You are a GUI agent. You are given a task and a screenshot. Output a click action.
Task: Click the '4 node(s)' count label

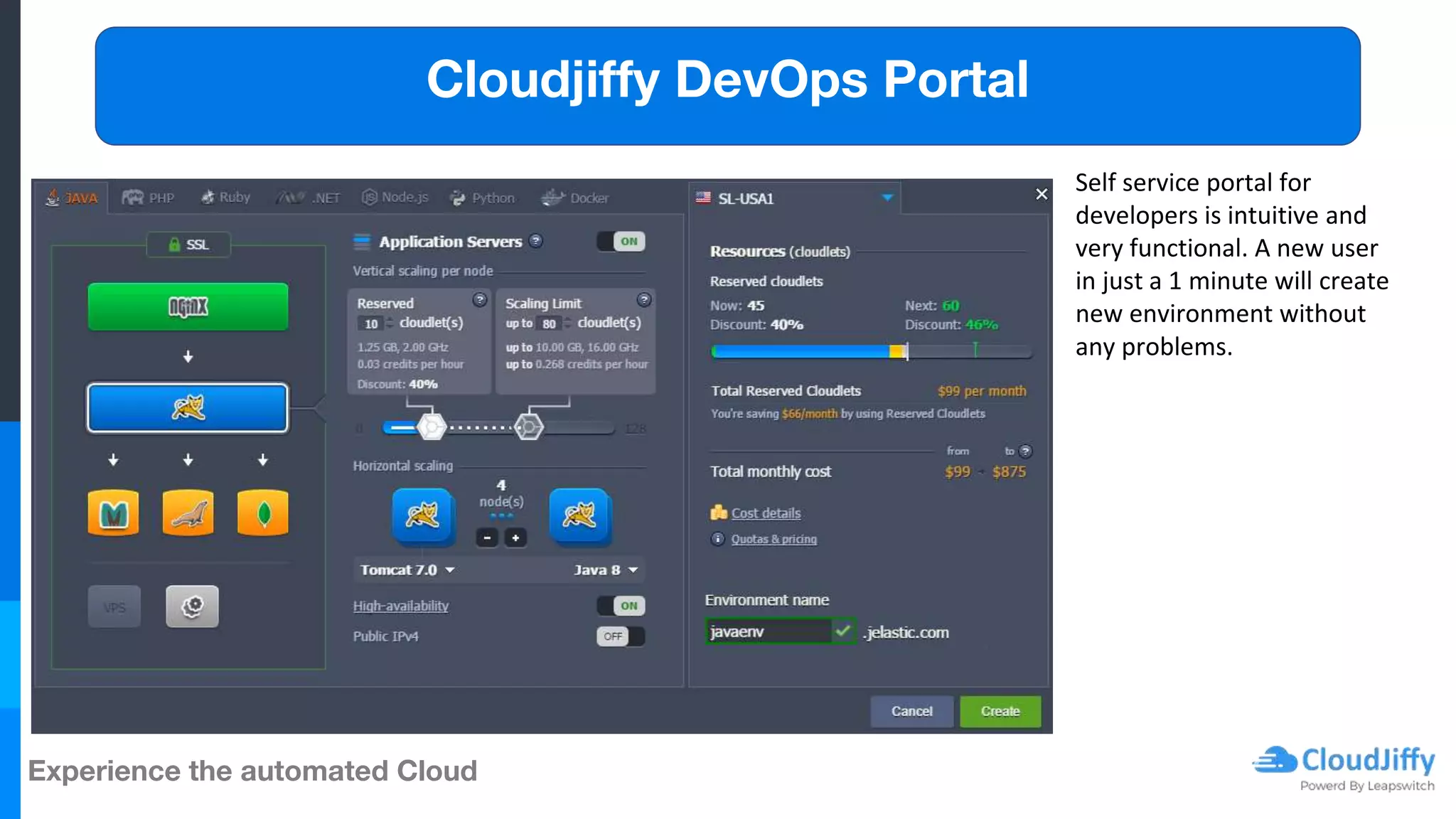[501, 493]
